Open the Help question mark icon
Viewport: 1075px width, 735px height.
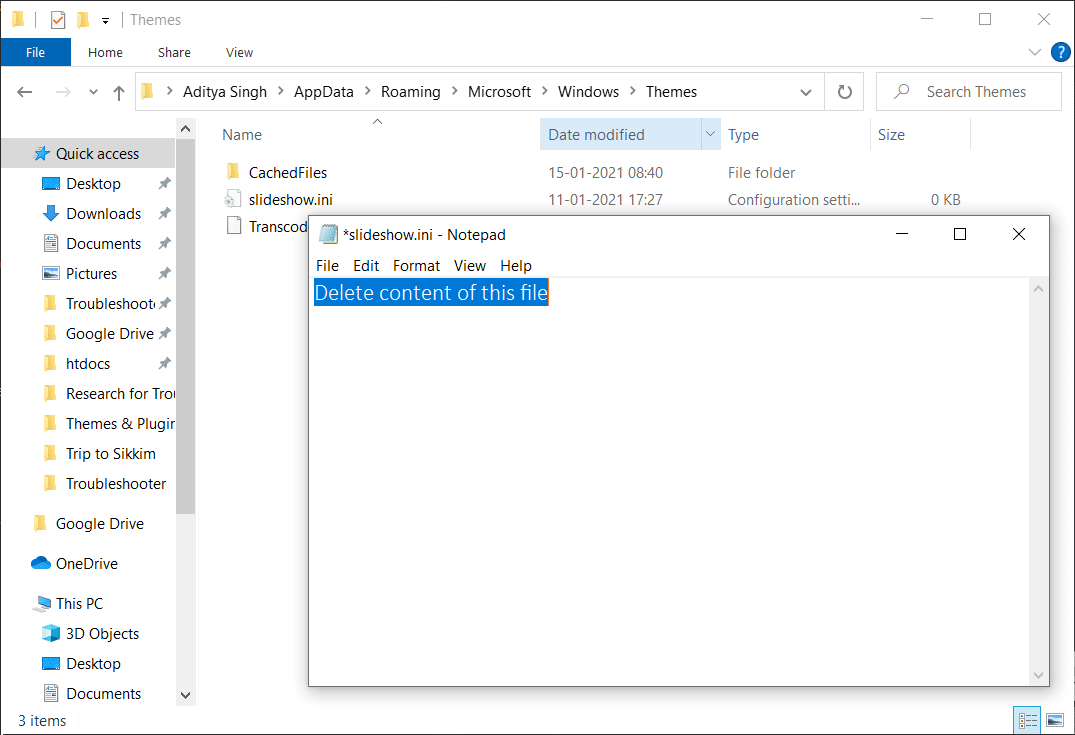pyautogui.click(x=1061, y=52)
